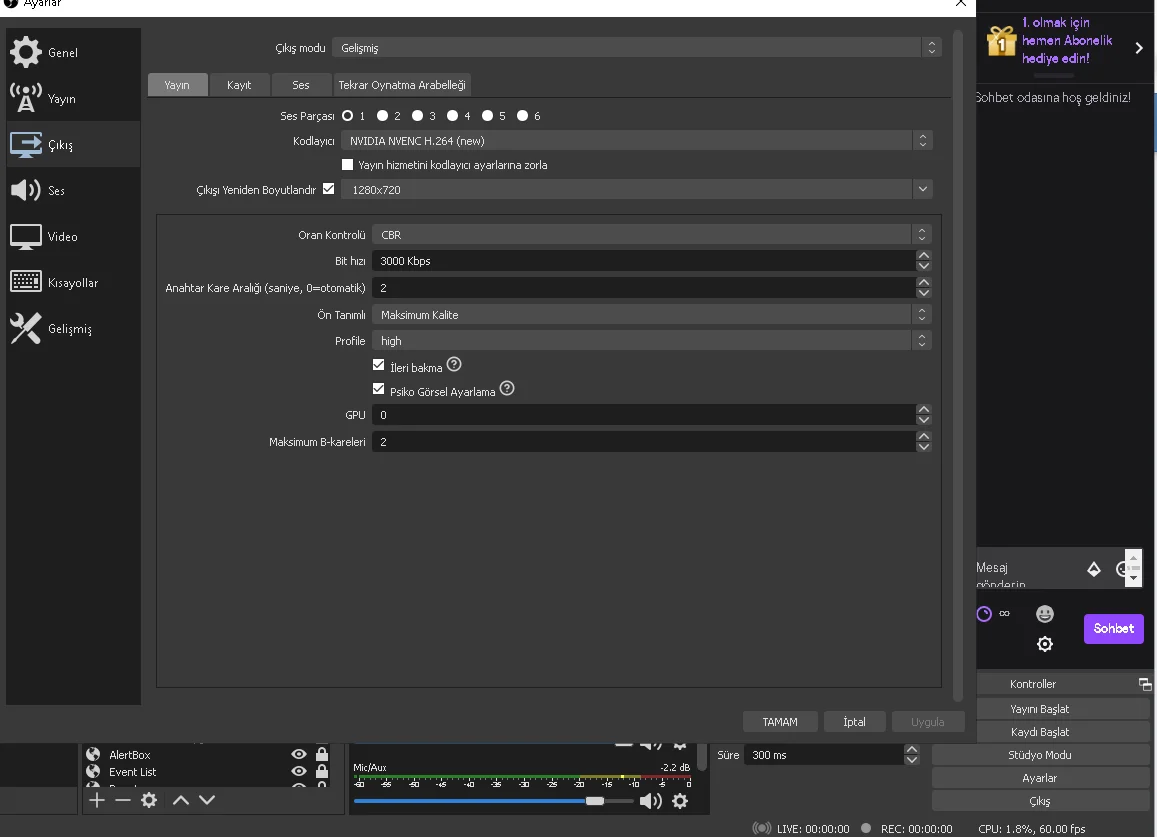The width and height of the screenshot is (1157, 837).
Task: Uncheck İleri bakma checkbox
Action: (x=379, y=365)
